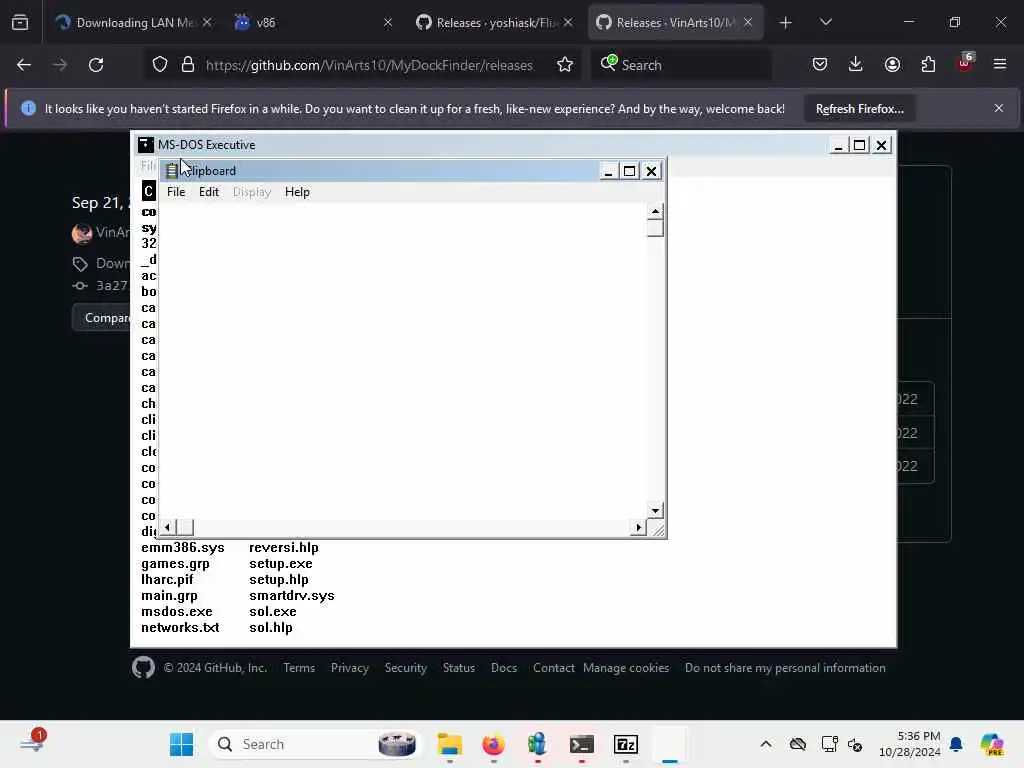
Task: Open a new browser tab
Action: coord(786,23)
